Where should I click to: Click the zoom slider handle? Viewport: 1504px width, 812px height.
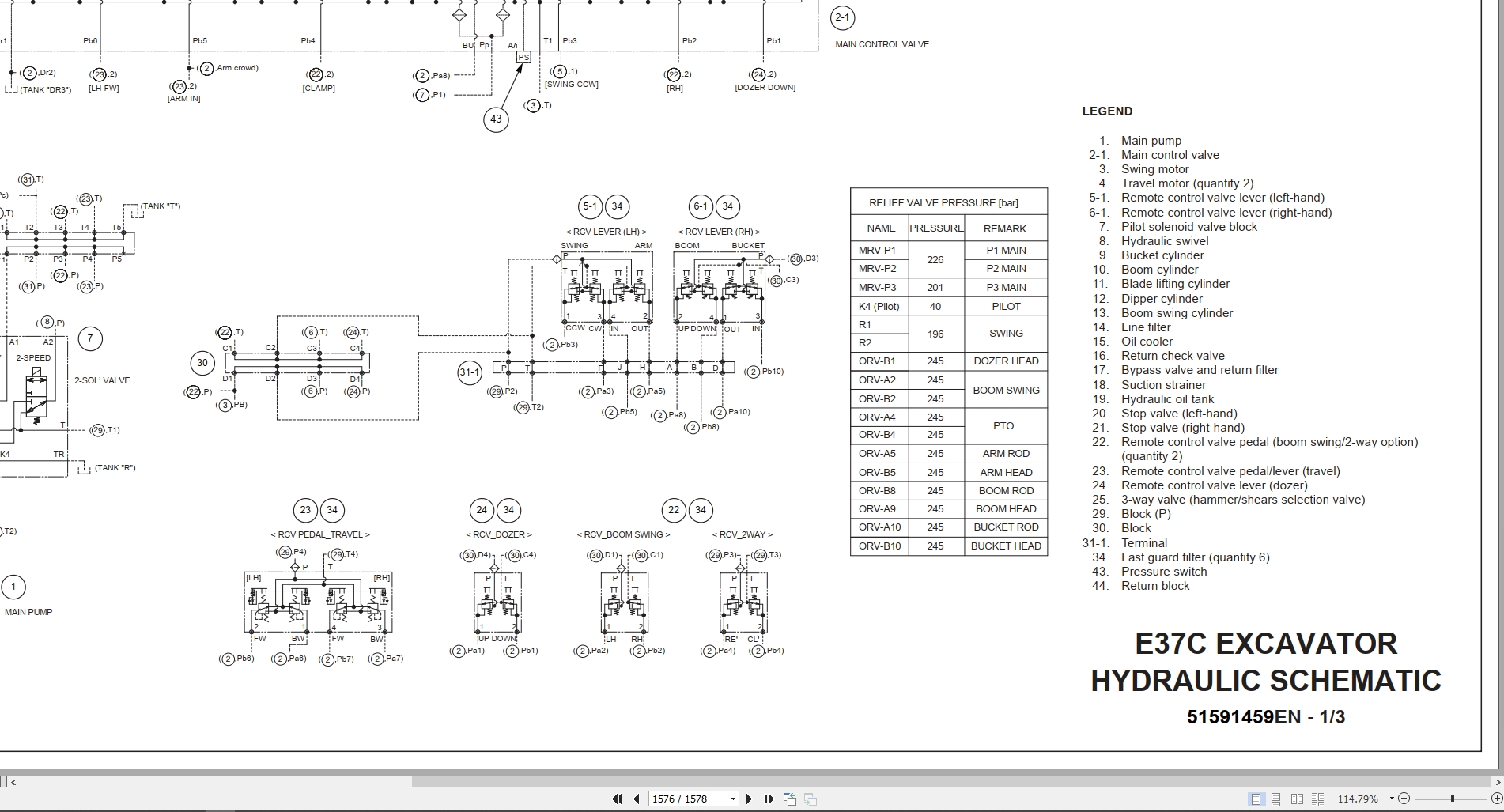1453,799
